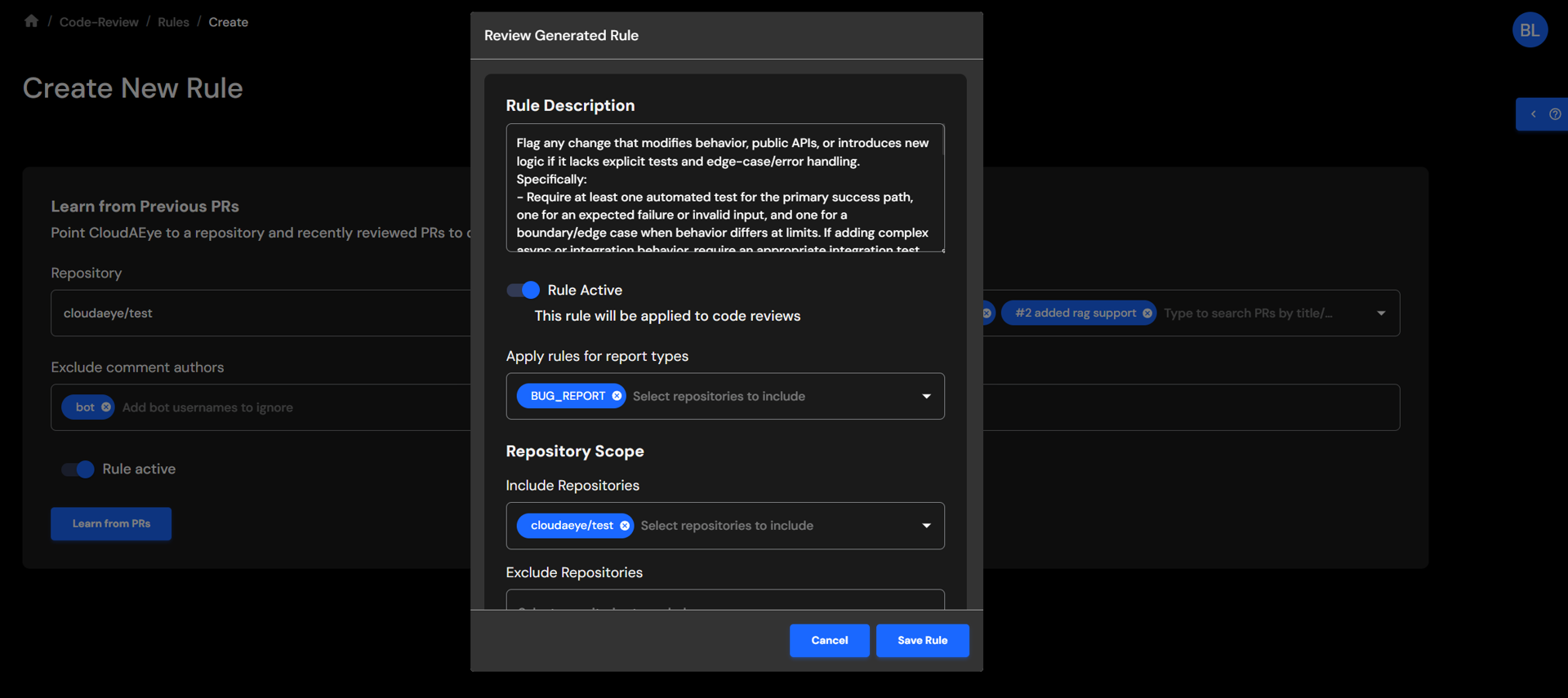
Task: Navigate to Rules breadcrumb item
Action: pos(173,22)
